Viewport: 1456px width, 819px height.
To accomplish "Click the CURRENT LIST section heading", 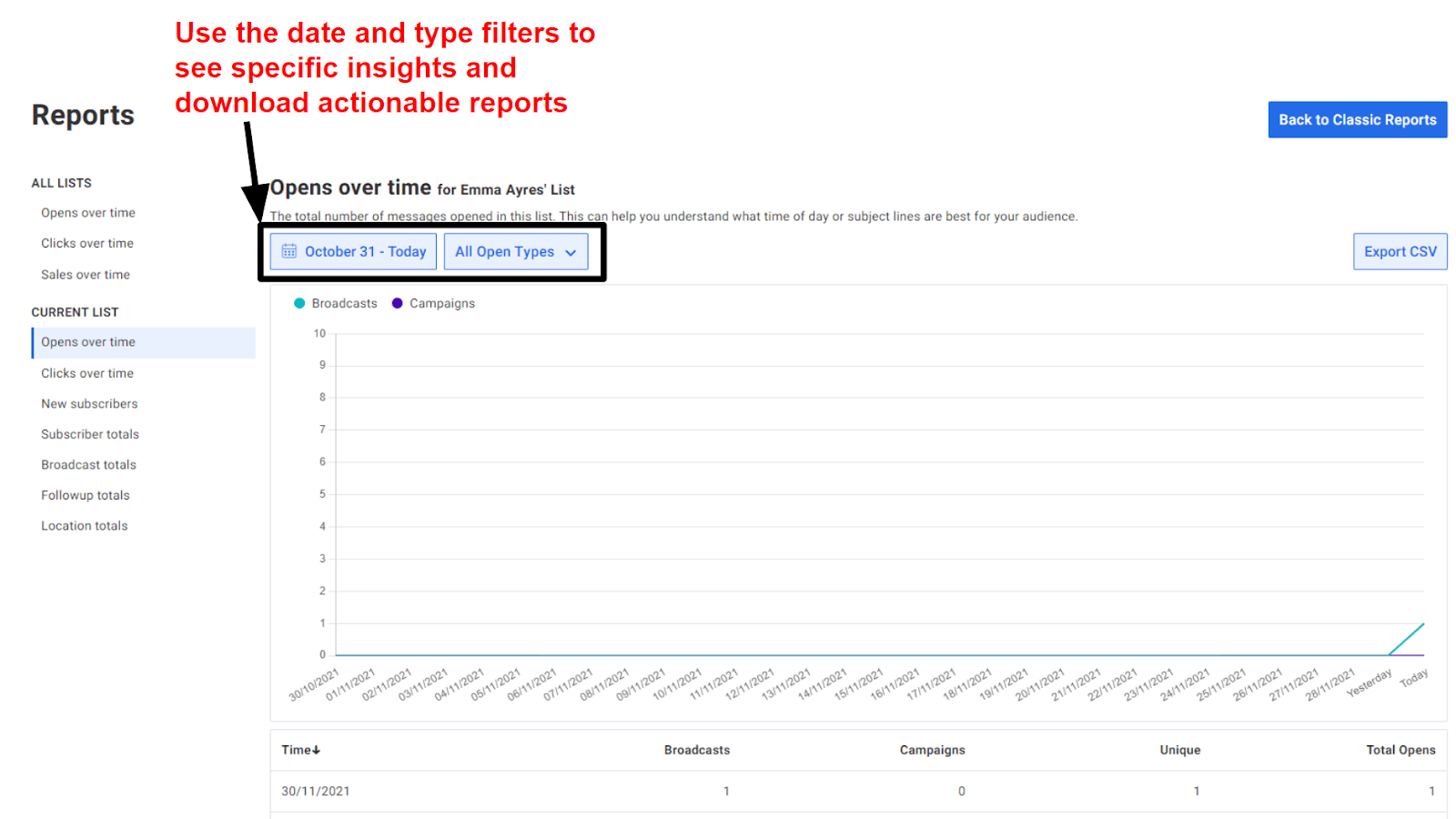I will (76, 312).
